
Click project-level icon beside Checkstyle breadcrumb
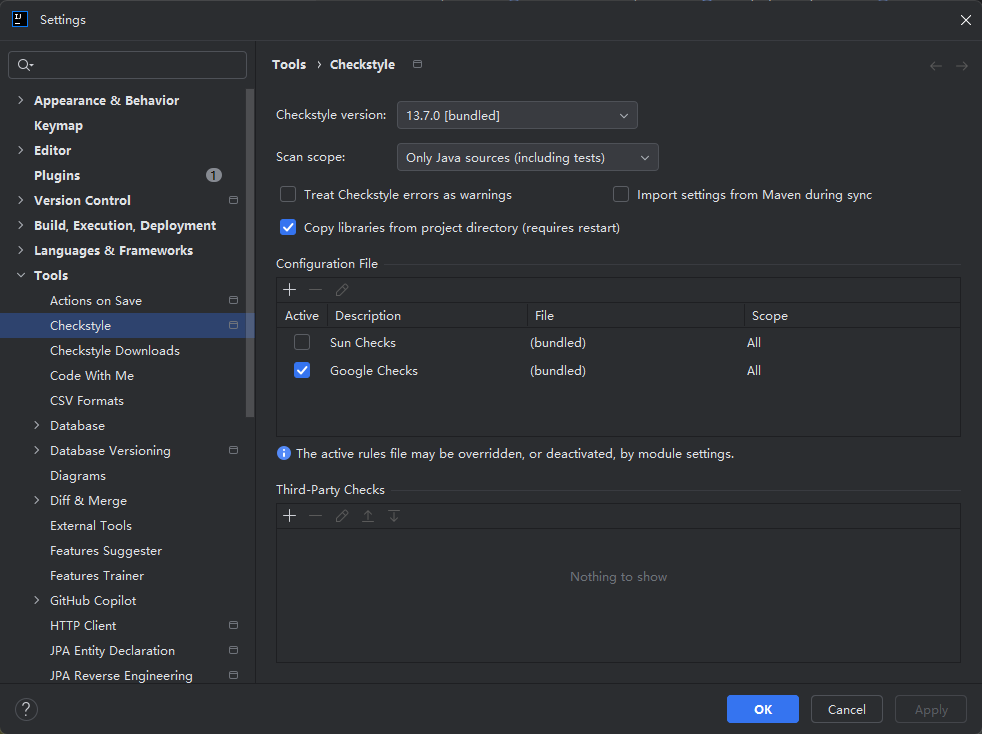pos(418,64)
